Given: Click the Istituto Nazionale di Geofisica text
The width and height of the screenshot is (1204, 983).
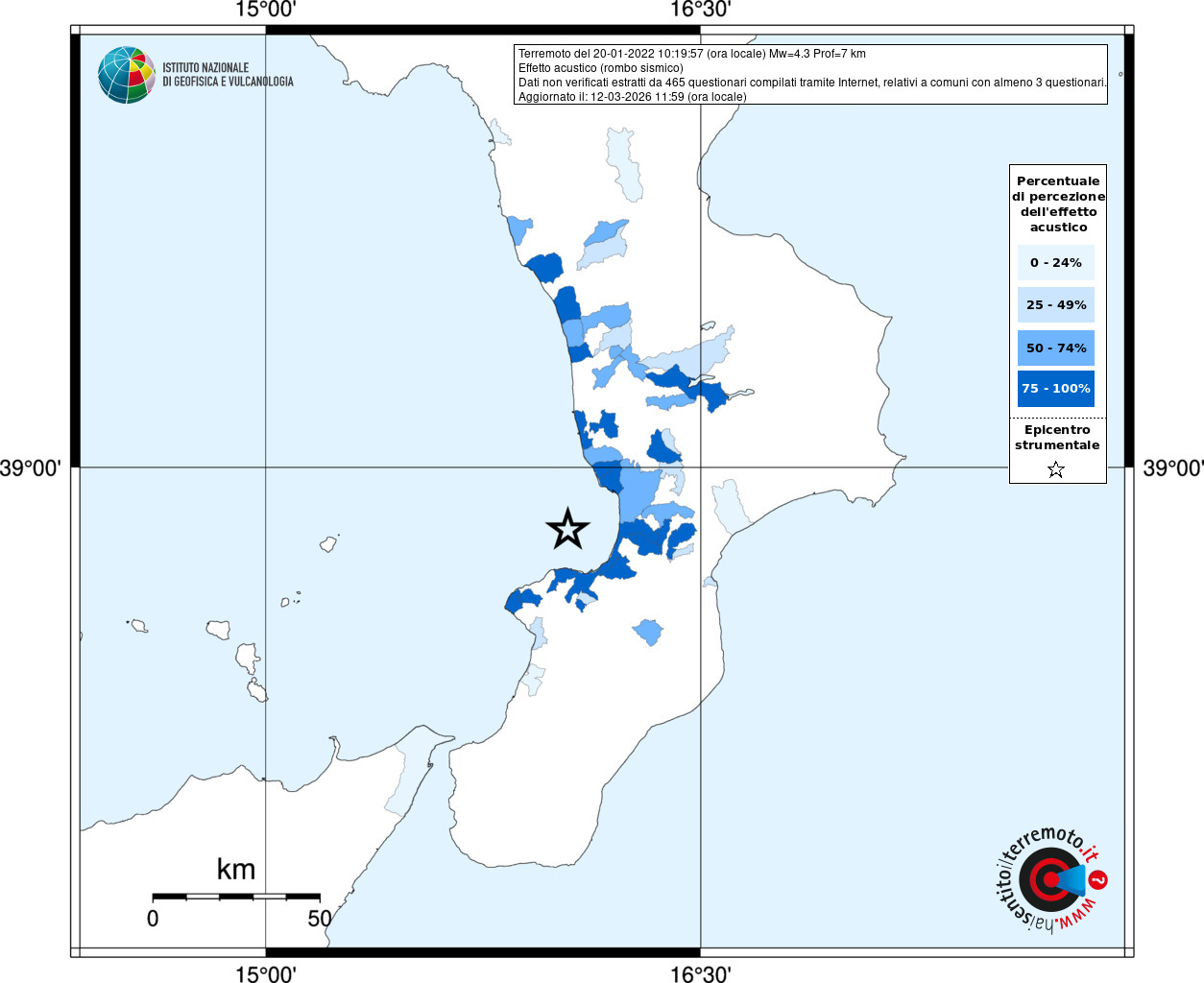Looking at the screenshot, I should [x=228, y=75].
